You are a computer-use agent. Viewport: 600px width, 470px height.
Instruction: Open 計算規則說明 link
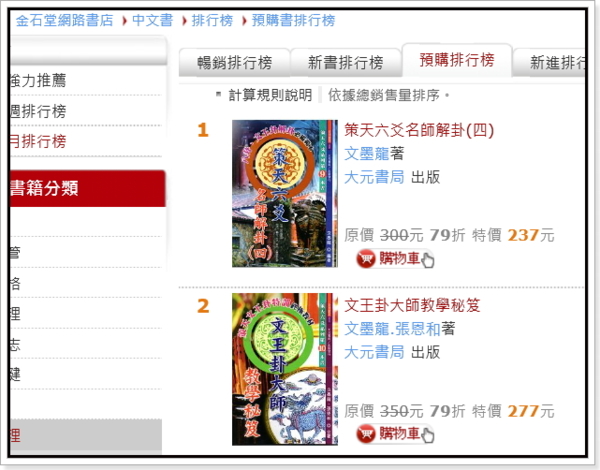coord(270,95)
